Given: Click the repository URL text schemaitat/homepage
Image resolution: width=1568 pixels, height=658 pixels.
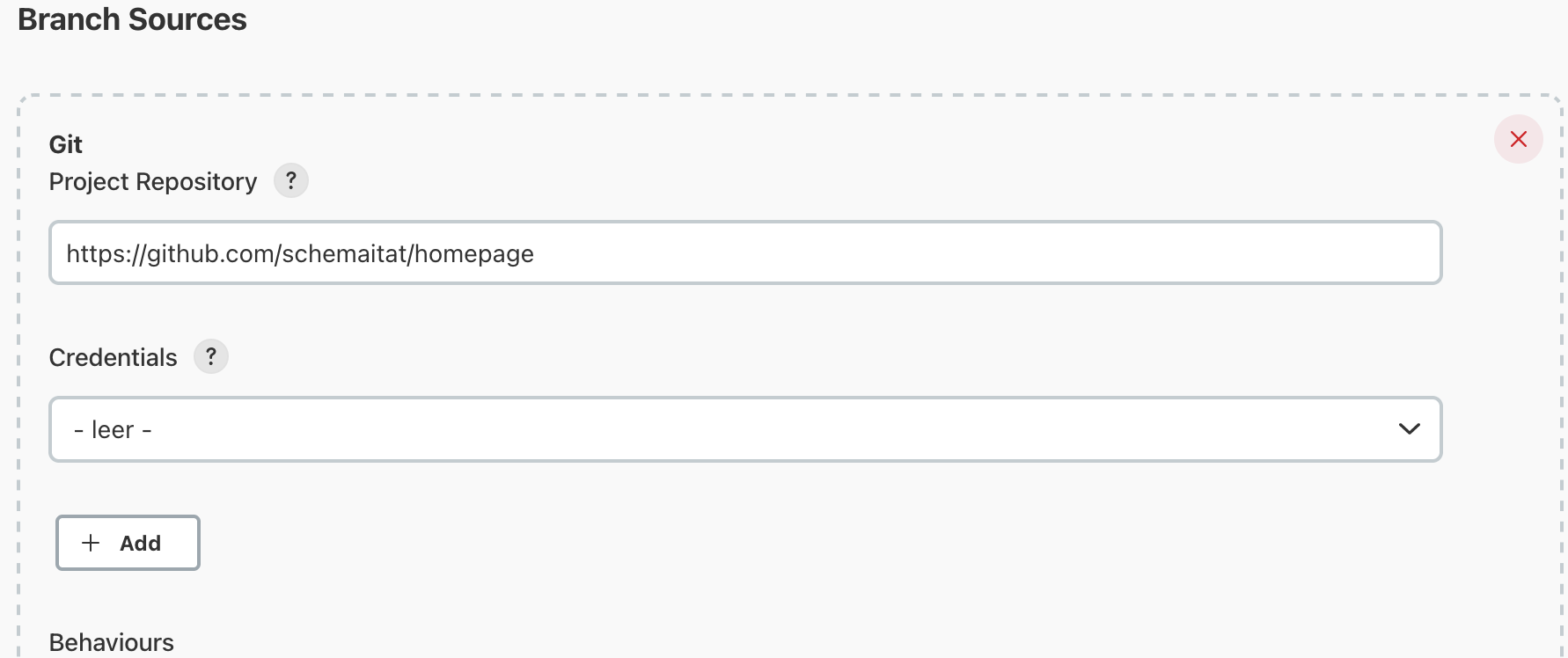Looking at the screenshot, I should point(299,253).
